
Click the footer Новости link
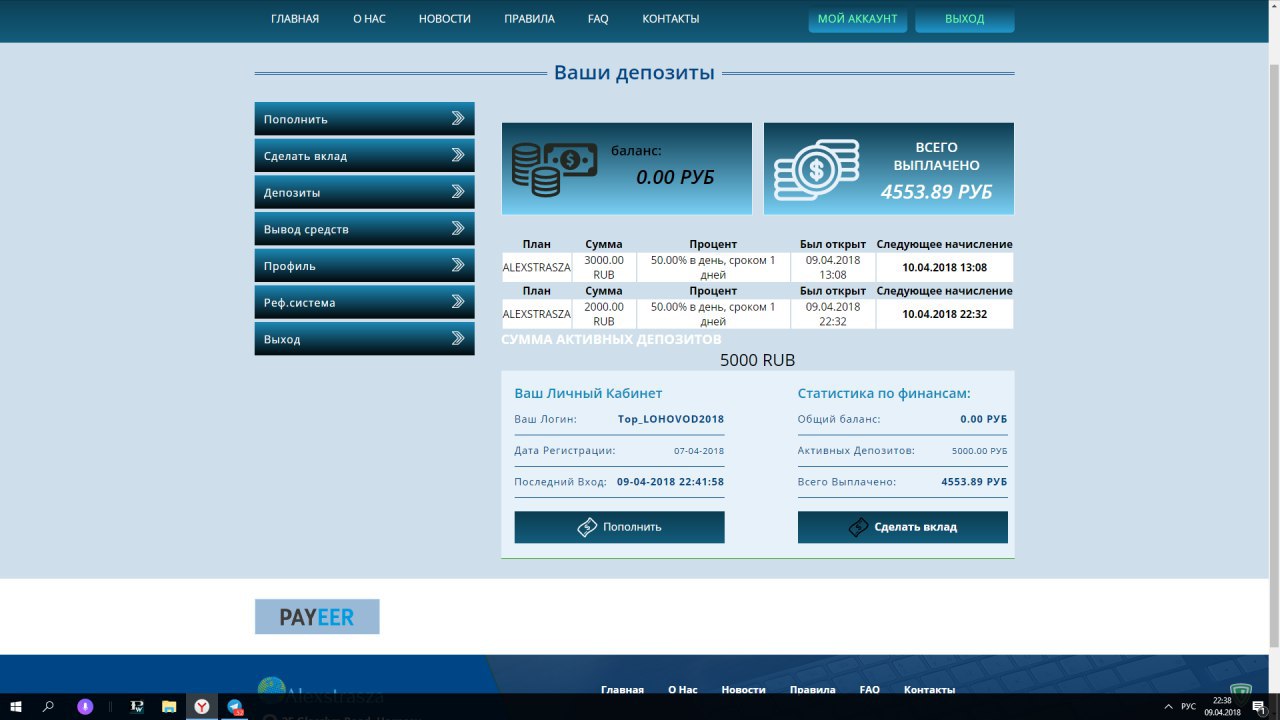coord(743,689)
